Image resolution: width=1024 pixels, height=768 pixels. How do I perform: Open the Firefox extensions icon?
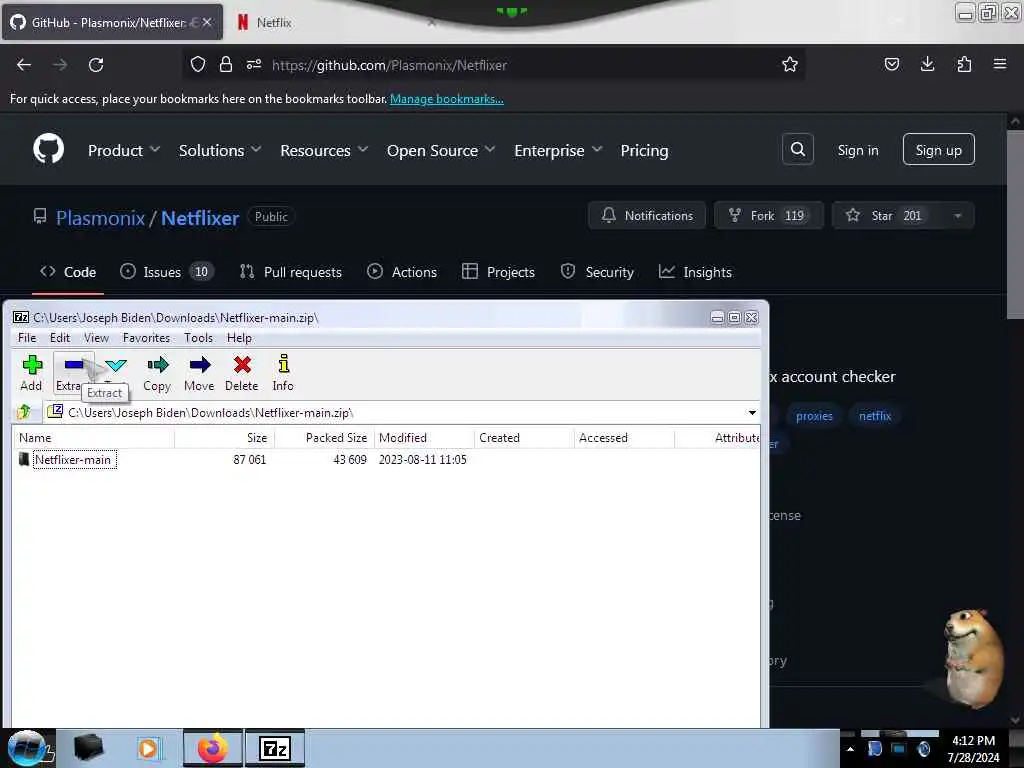pyautogui.click(x=964, y=64)
